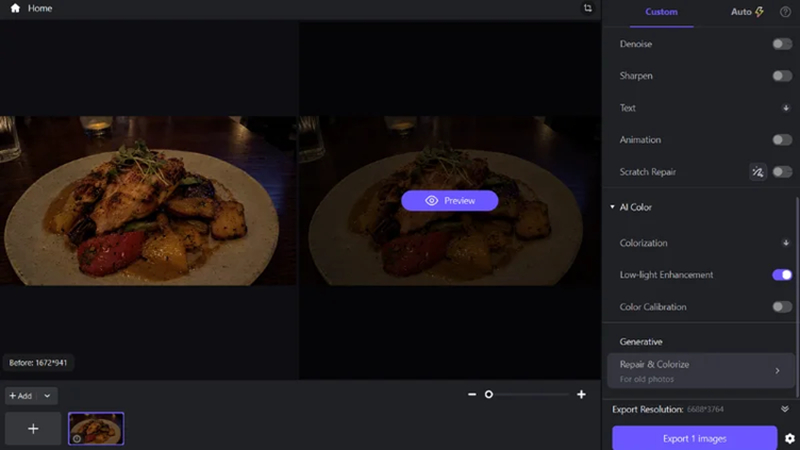
Task: Open the Add dropdown arrow
Action: point(47,395)
